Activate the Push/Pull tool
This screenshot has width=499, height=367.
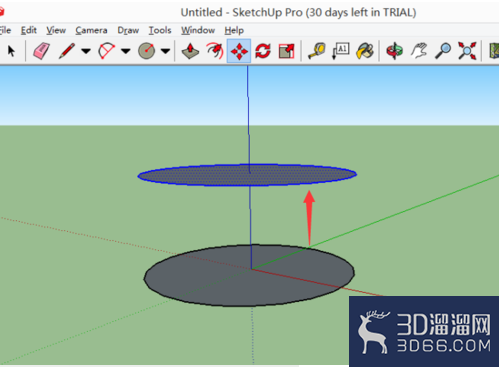tap(190, 51)
